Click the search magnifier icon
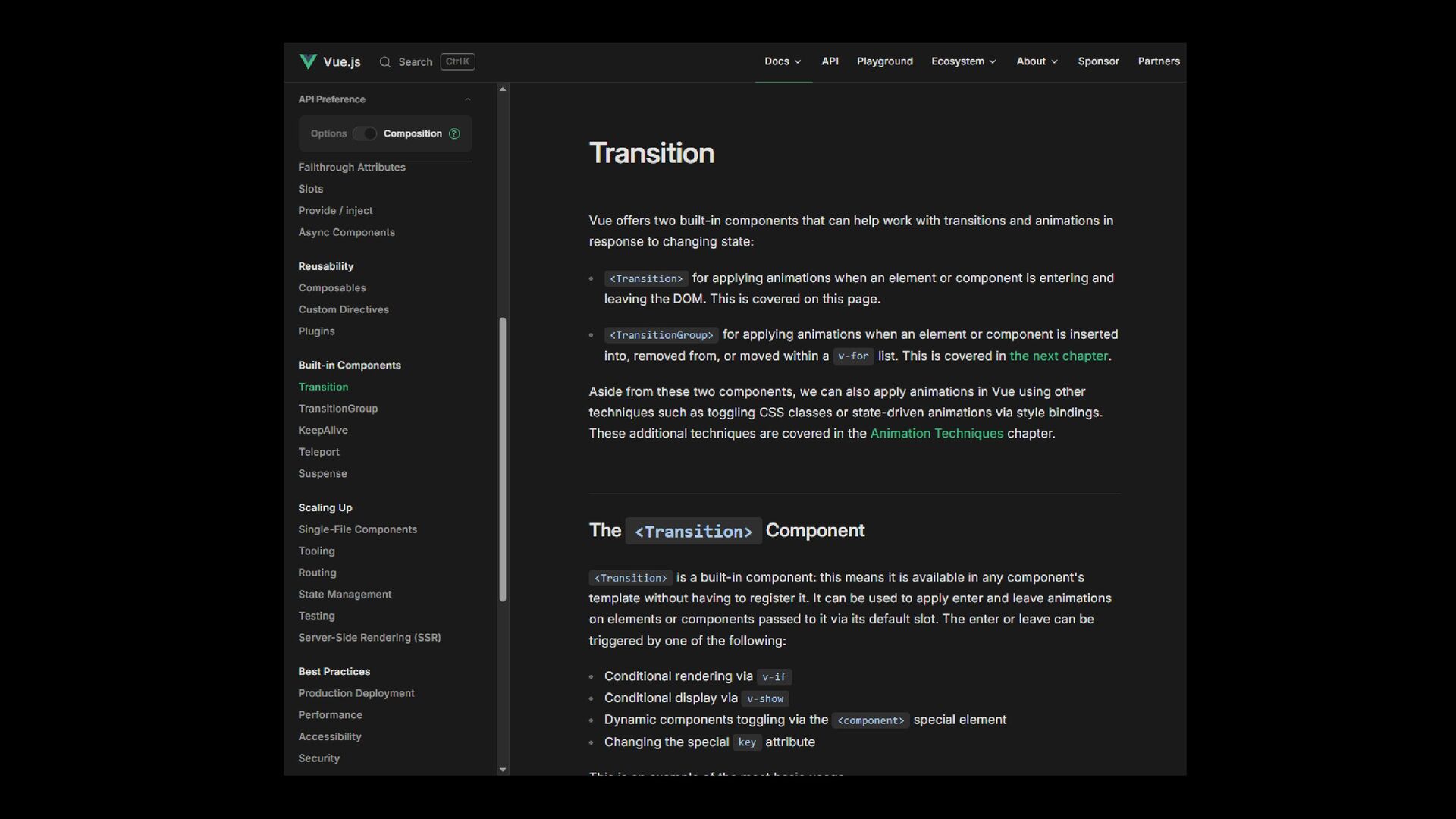The image size is (1456, 819). 385,62
